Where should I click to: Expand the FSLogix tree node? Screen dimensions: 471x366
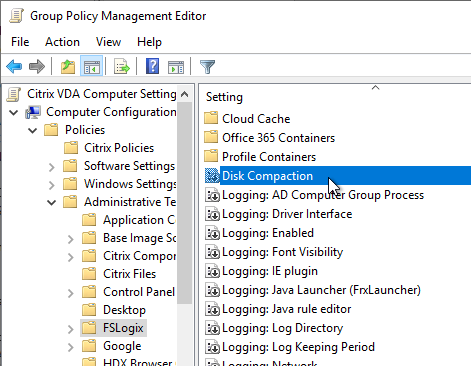(x=70, y=329)
